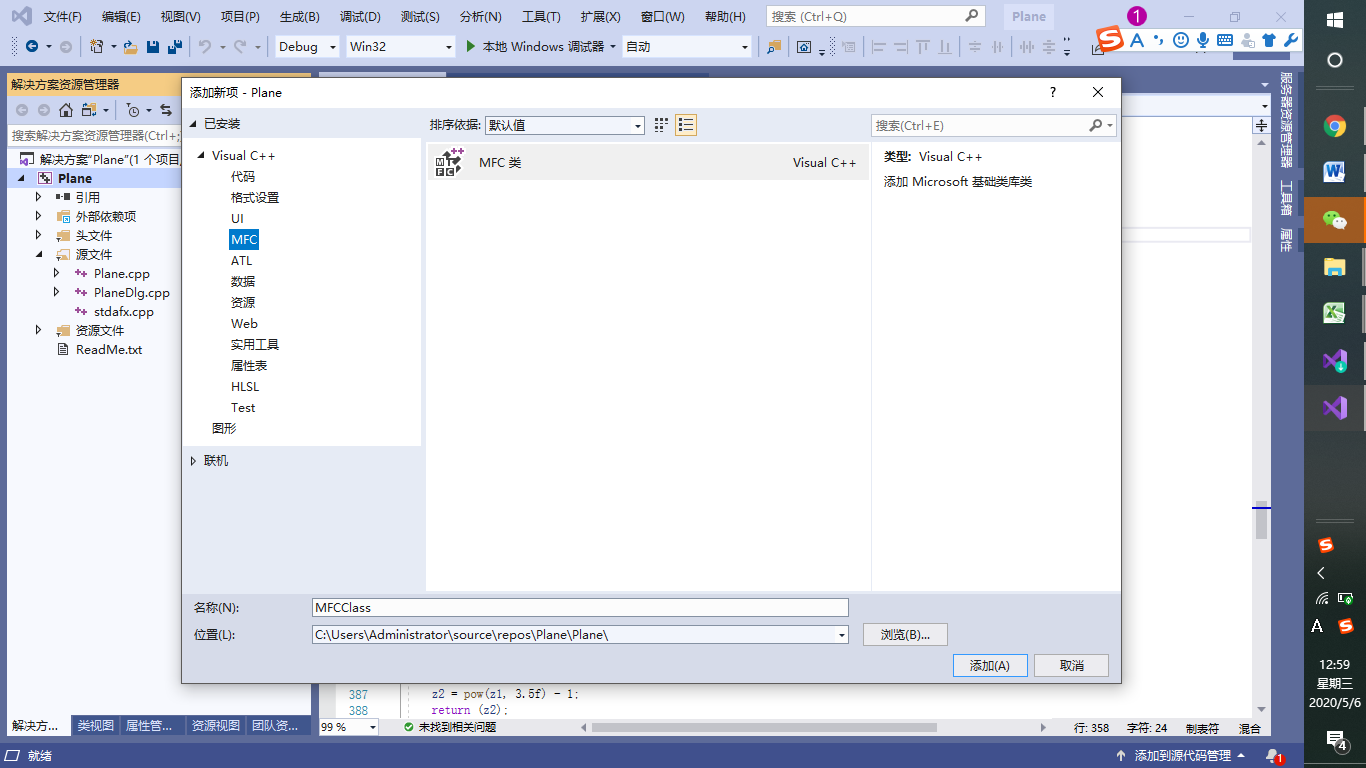Open the 排序依据 默认值 dropdown
The width and height of the screenshot is (1366, 768).
[x=565, y=125]
